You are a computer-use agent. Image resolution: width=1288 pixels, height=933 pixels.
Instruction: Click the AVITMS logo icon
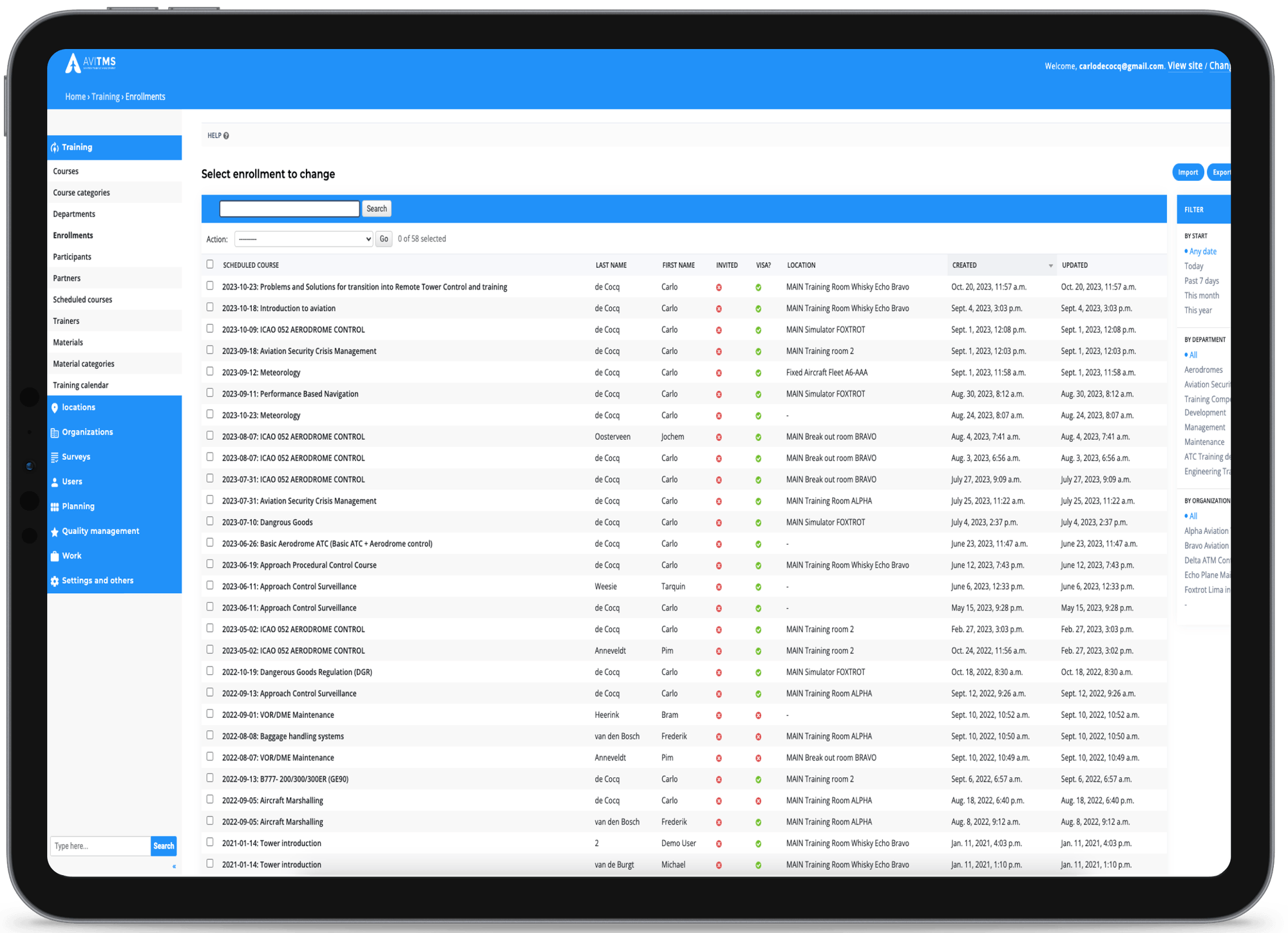coord(73,63)
